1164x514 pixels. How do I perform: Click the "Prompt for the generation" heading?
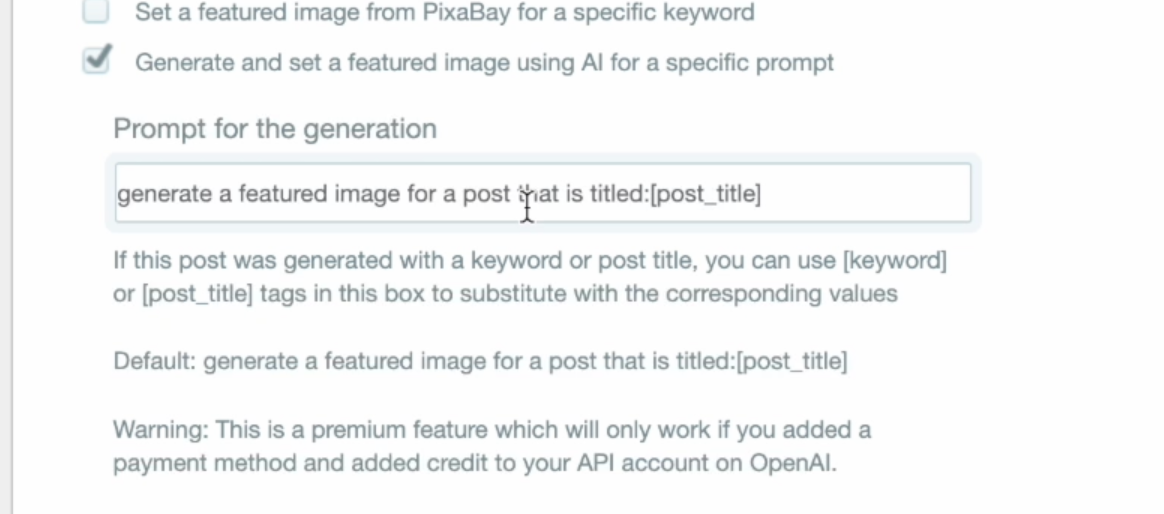tap(275, 129)
